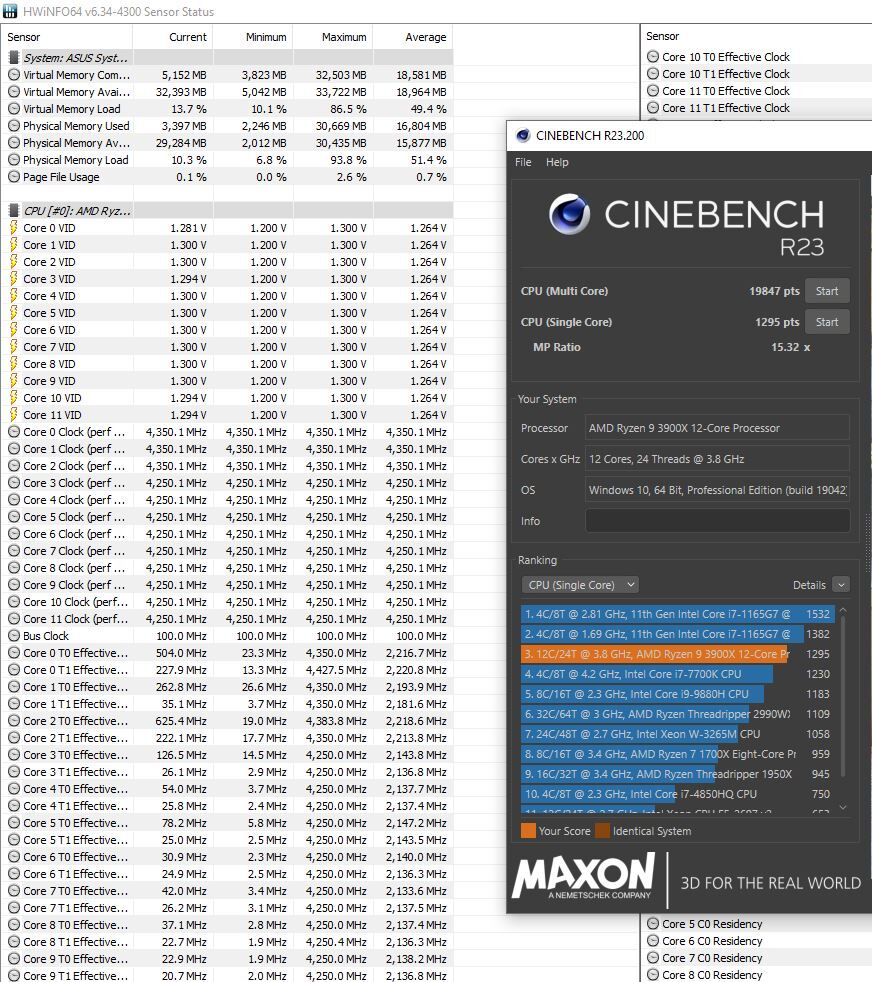
Task: Click the orange Your Score legend swatch
Action: tap(528, 830)
